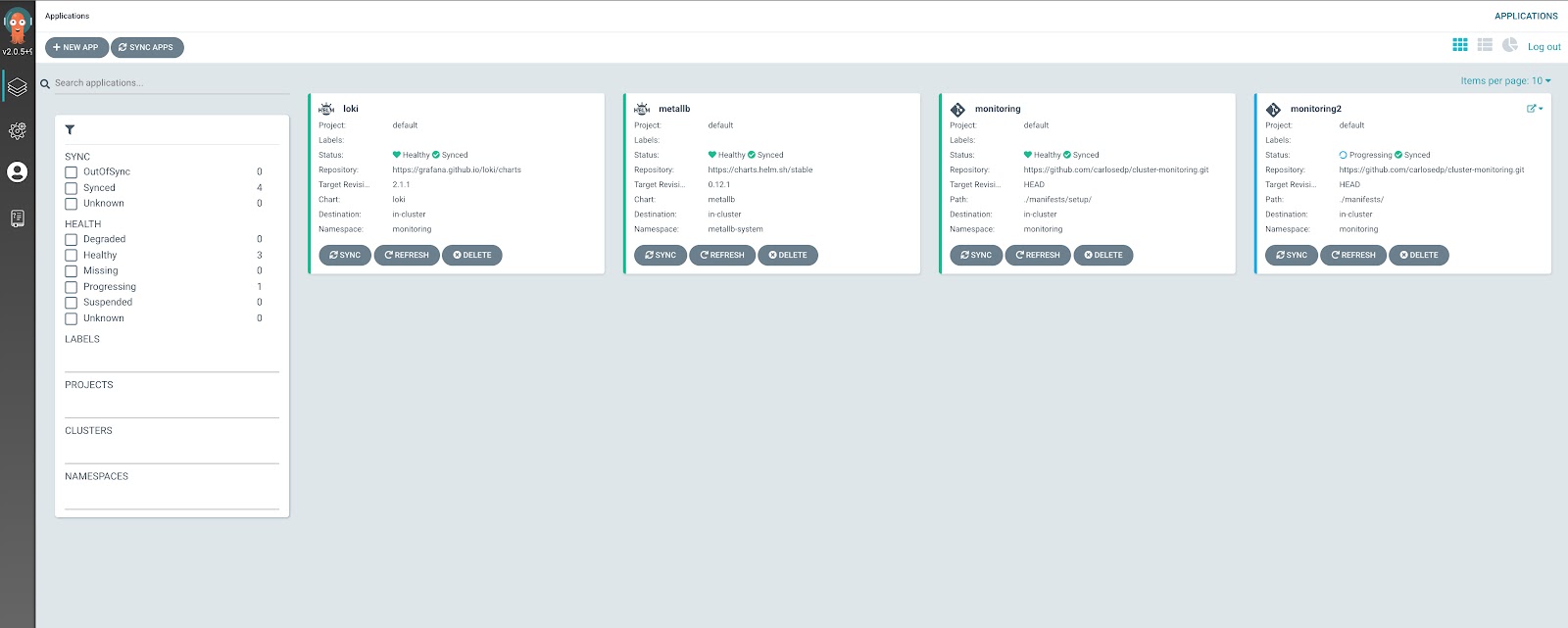This screenshot has width=1568, height=628.
Task: Click the Helm icon on metallb card
Action: (642, 109)
